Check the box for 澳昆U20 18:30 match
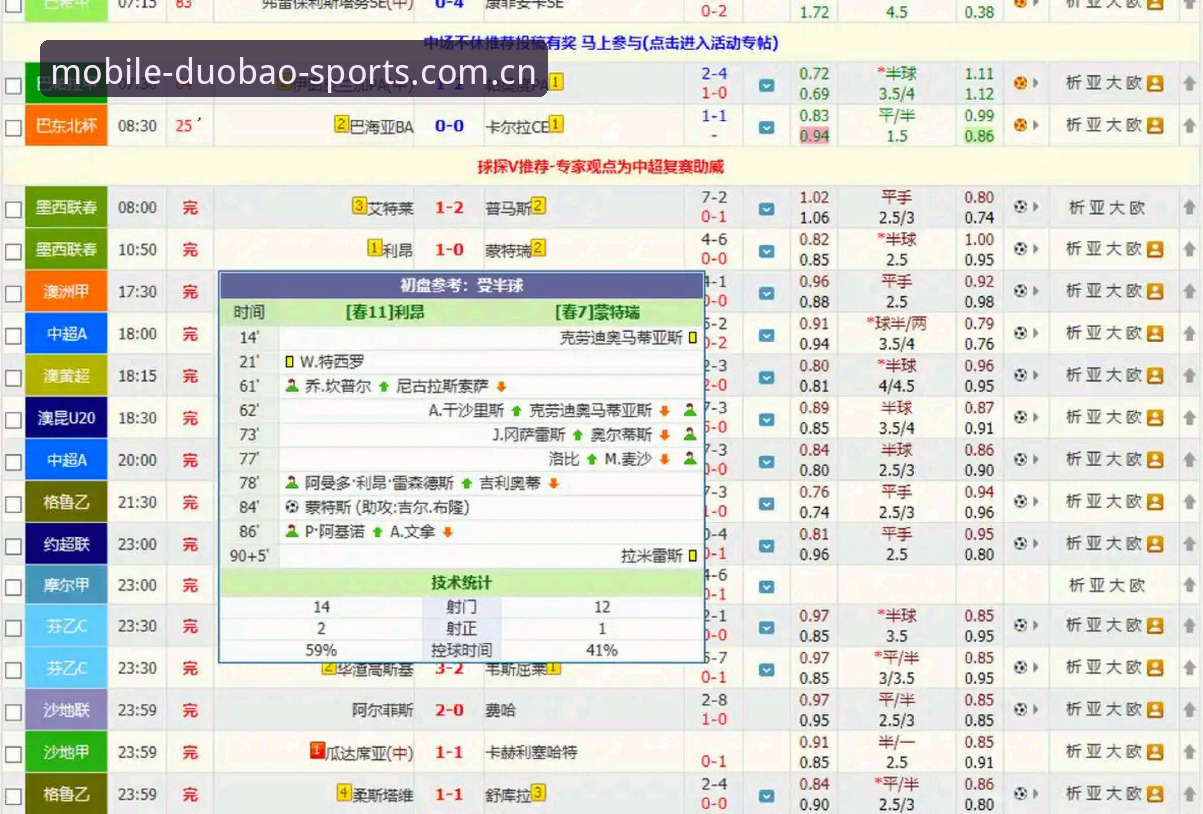 point(13,420)
